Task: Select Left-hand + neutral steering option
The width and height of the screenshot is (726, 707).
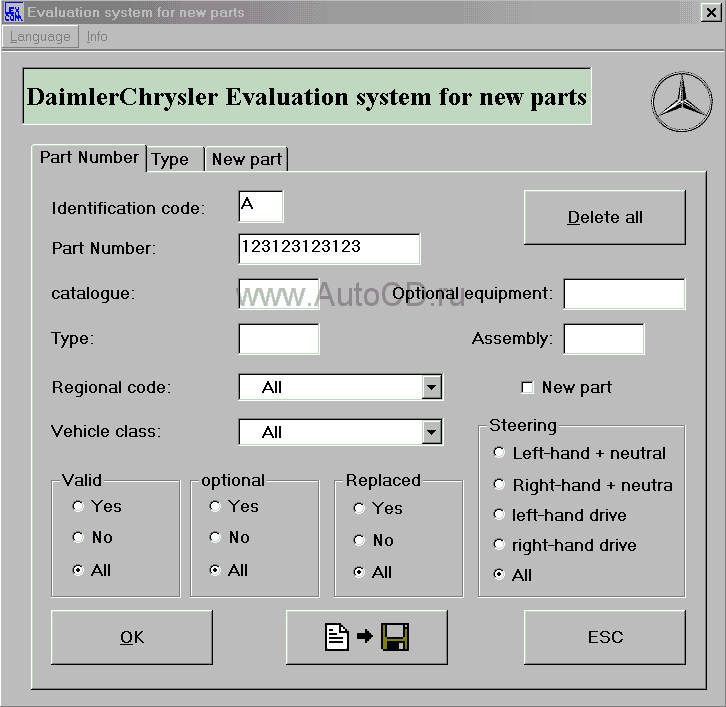Action: pos(499,452)
